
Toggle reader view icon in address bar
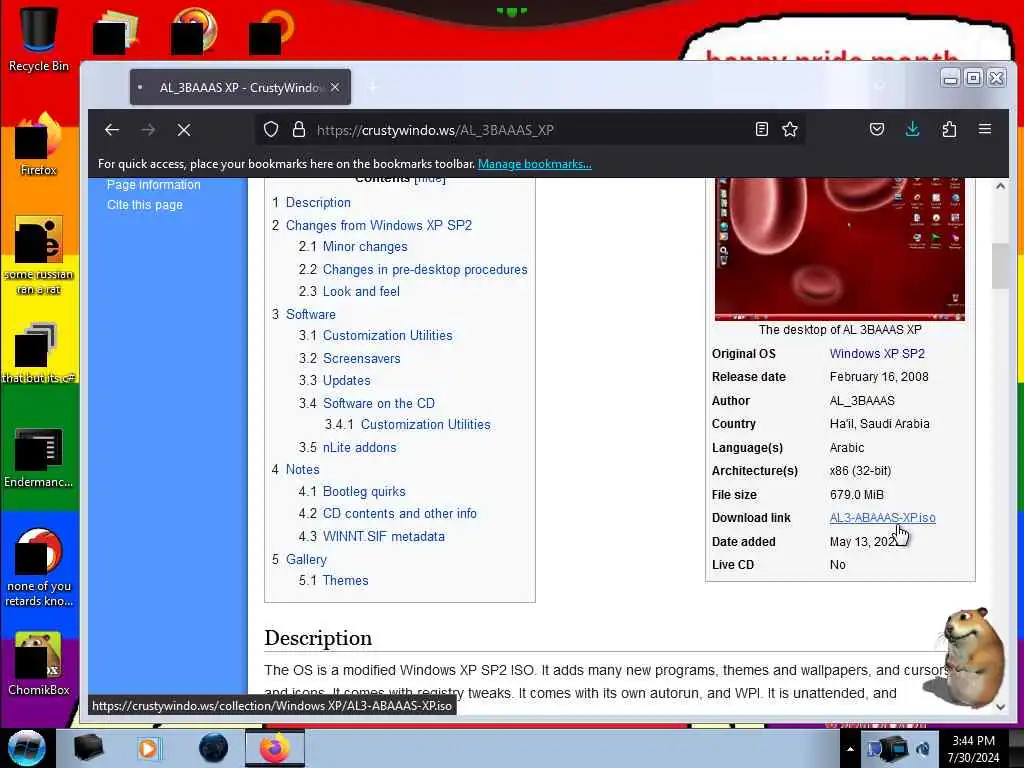(761, 129)
